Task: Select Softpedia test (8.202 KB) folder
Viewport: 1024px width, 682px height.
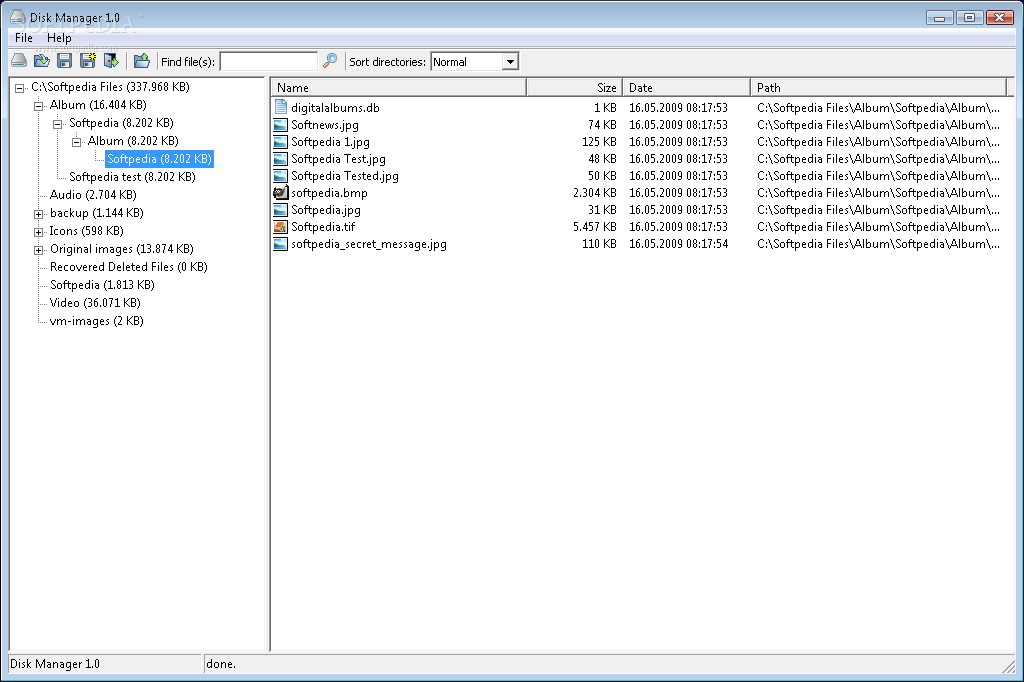Action: tap(132, 176)
